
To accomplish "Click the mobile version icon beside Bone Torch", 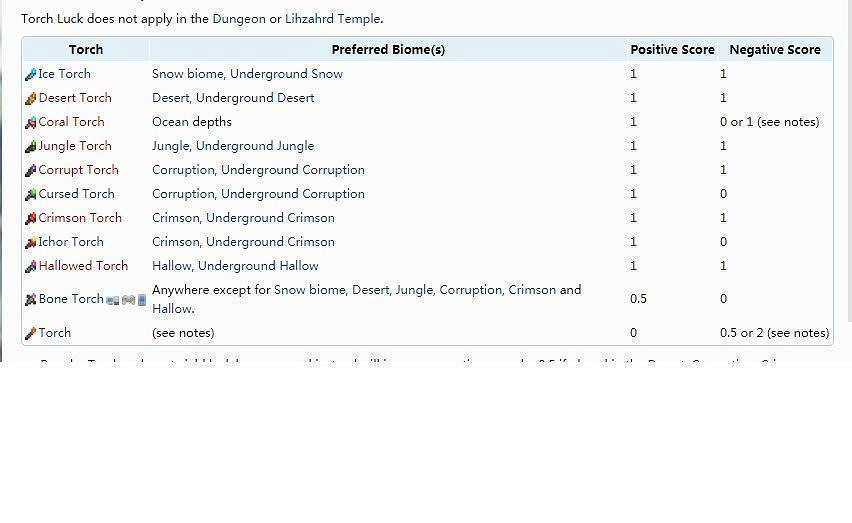I will pyautogui.click(x=141, y=299).
